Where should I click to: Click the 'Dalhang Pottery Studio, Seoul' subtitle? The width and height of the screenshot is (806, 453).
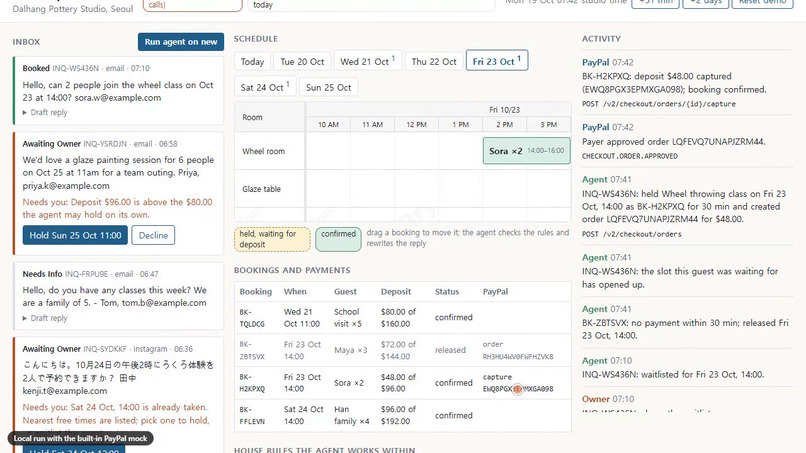coord(72,9)
